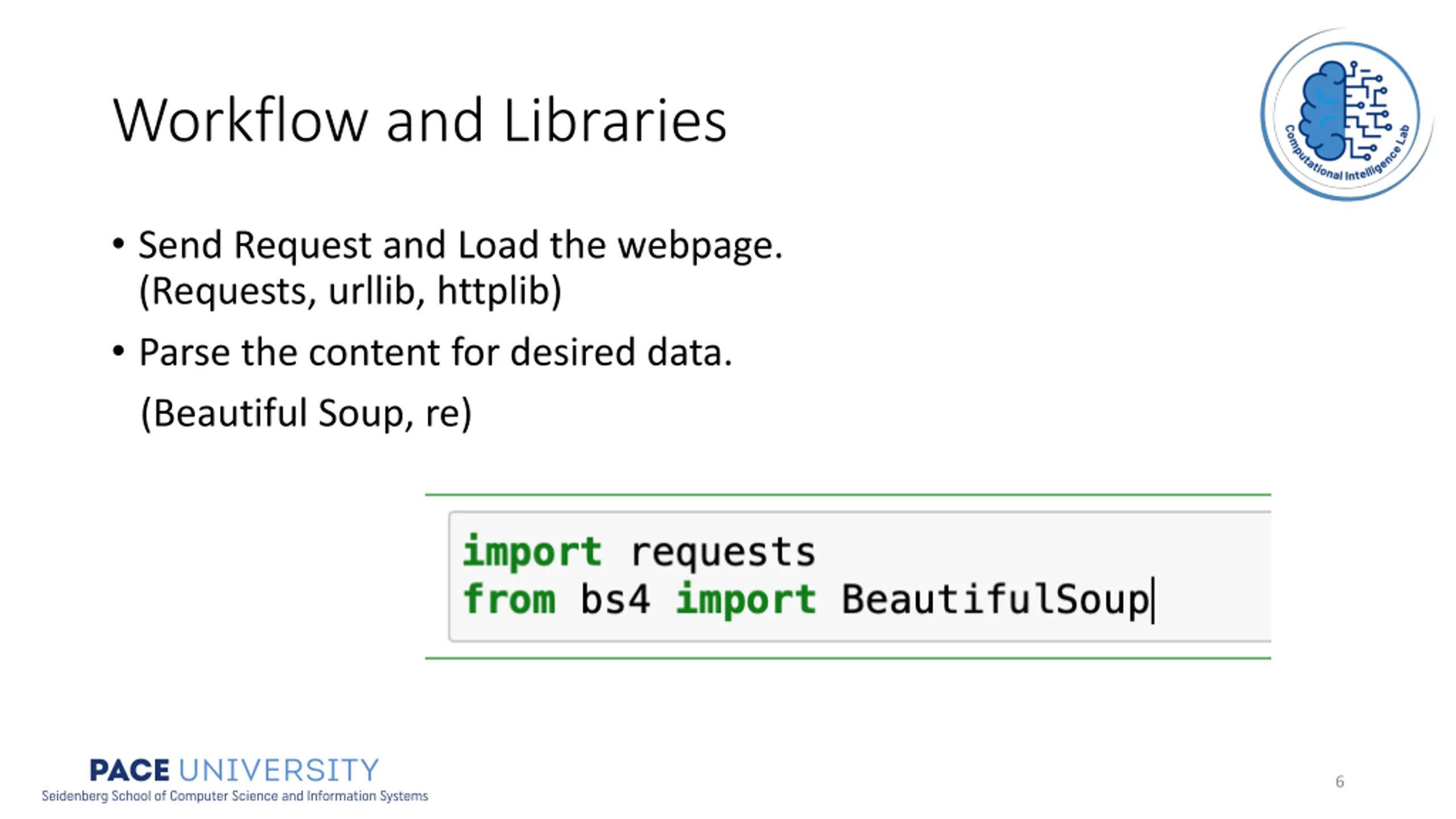Viewport: 1456px width, 819px height.
Task: Click the PACE UNIVERSITY logo
Action: pos(234,770)
